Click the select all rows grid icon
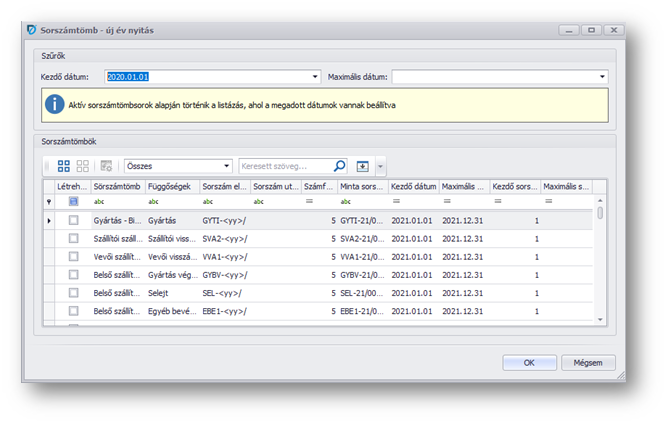 click(64, 166)
